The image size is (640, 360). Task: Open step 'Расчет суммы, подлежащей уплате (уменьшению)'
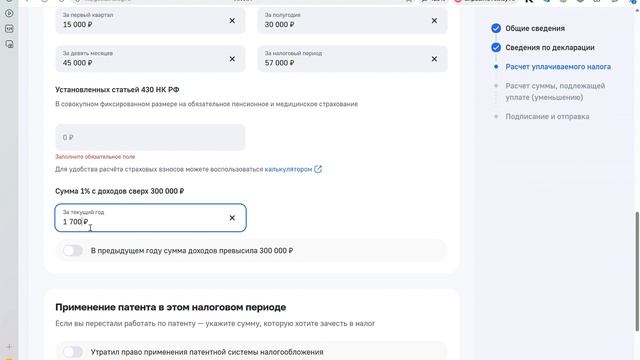point(555,91)
